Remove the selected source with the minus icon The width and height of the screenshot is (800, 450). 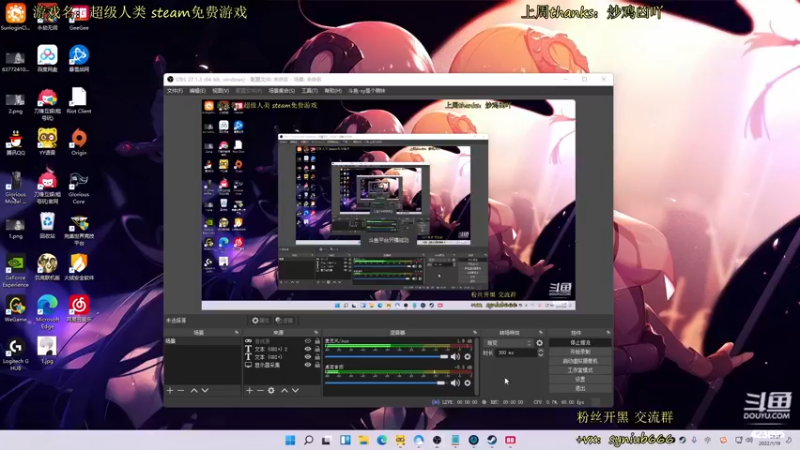260,390
